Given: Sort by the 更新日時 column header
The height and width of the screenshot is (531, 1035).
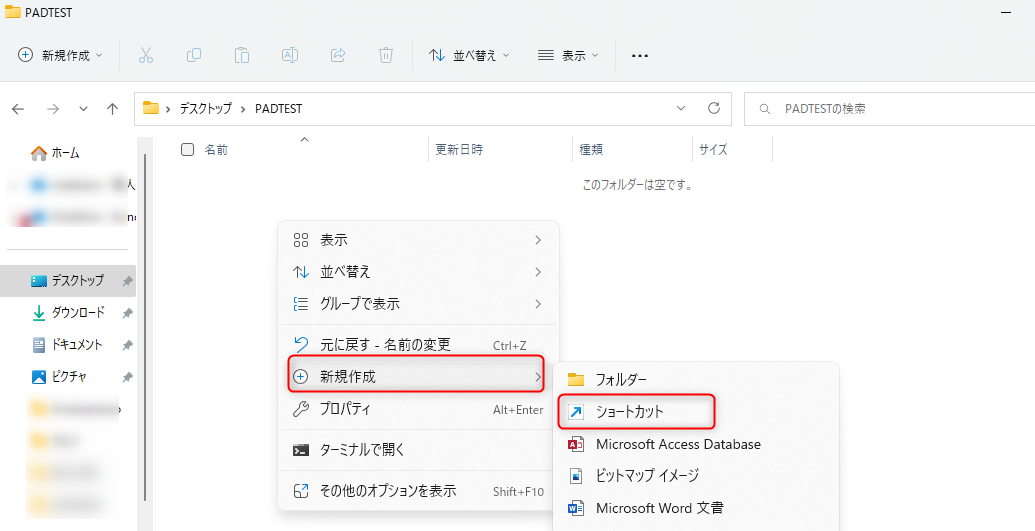Looking at the screenshot, I should (x=459, y=150).
